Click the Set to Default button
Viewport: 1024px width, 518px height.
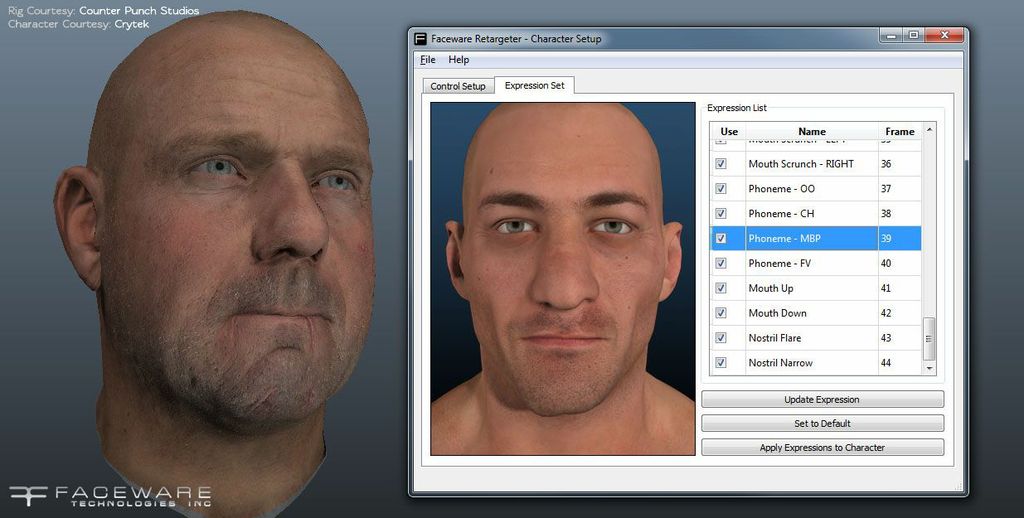coord(822,423)
